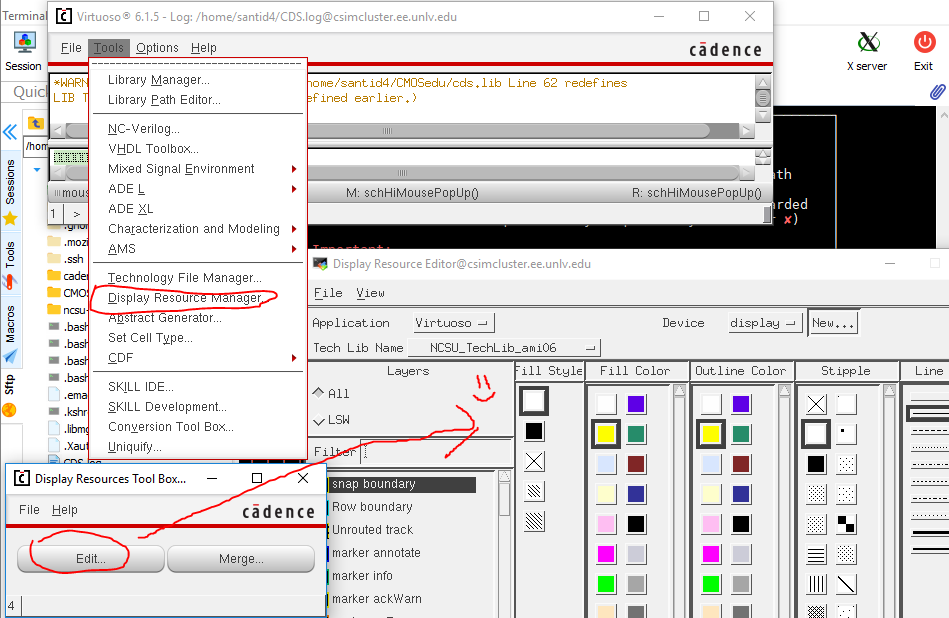The width and height of the screenshot is (949, 618).
Task: Select the vertical lines stipple pattern
Action: pos(816,584)
